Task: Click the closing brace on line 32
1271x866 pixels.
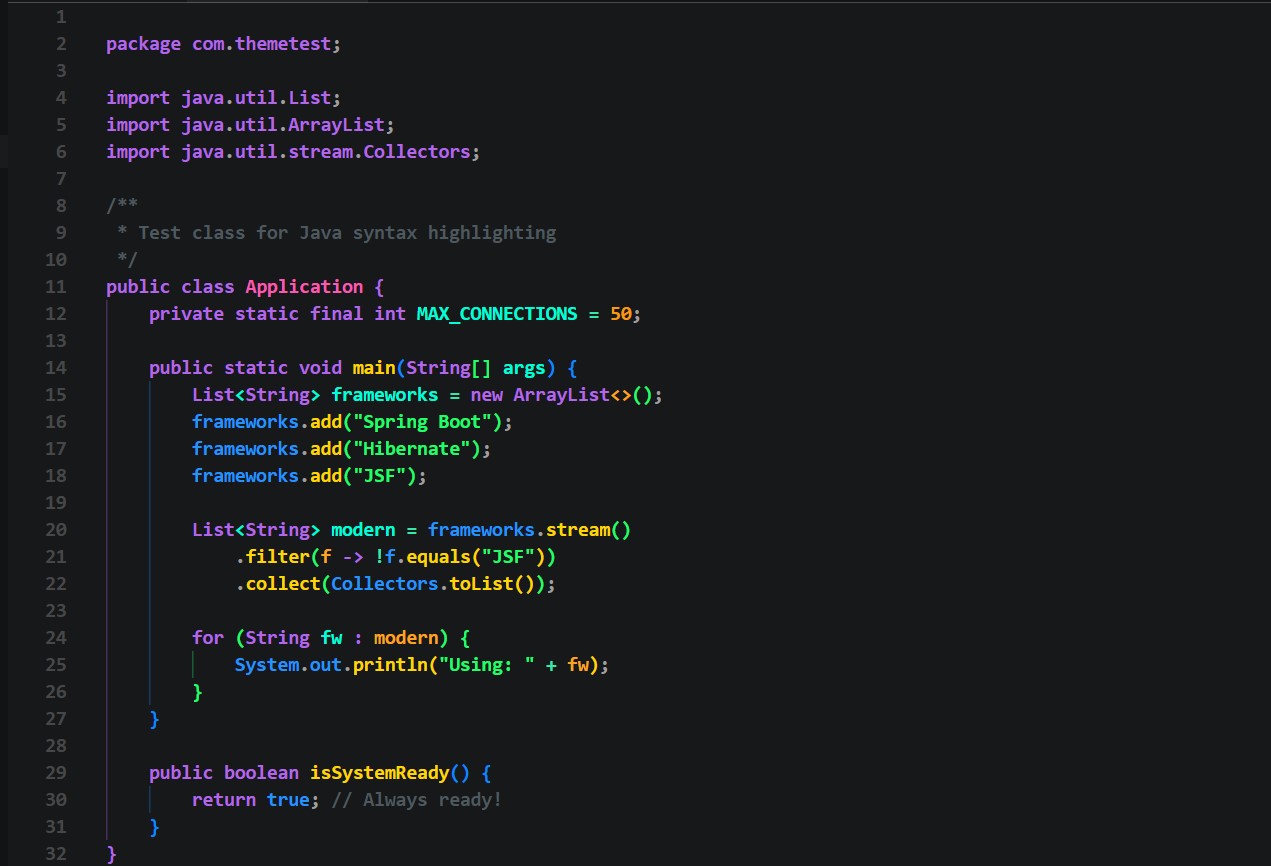Action: [112, 854]
